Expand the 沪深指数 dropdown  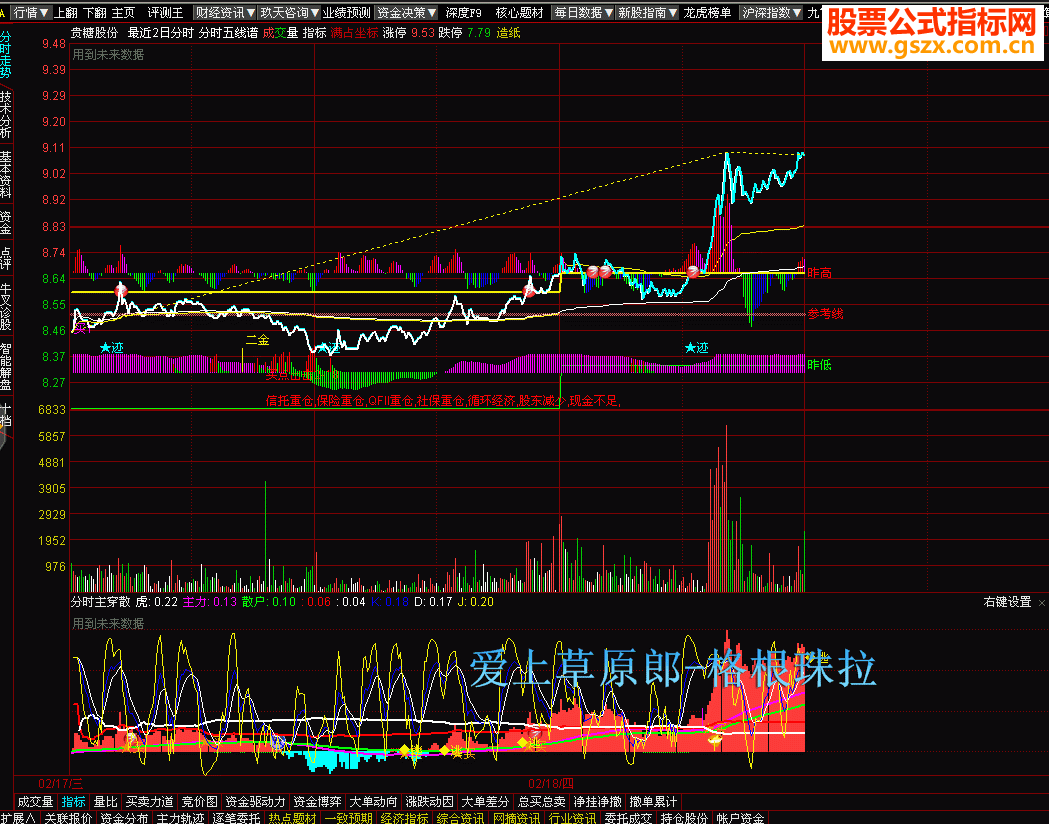click(x=771, y=13)
